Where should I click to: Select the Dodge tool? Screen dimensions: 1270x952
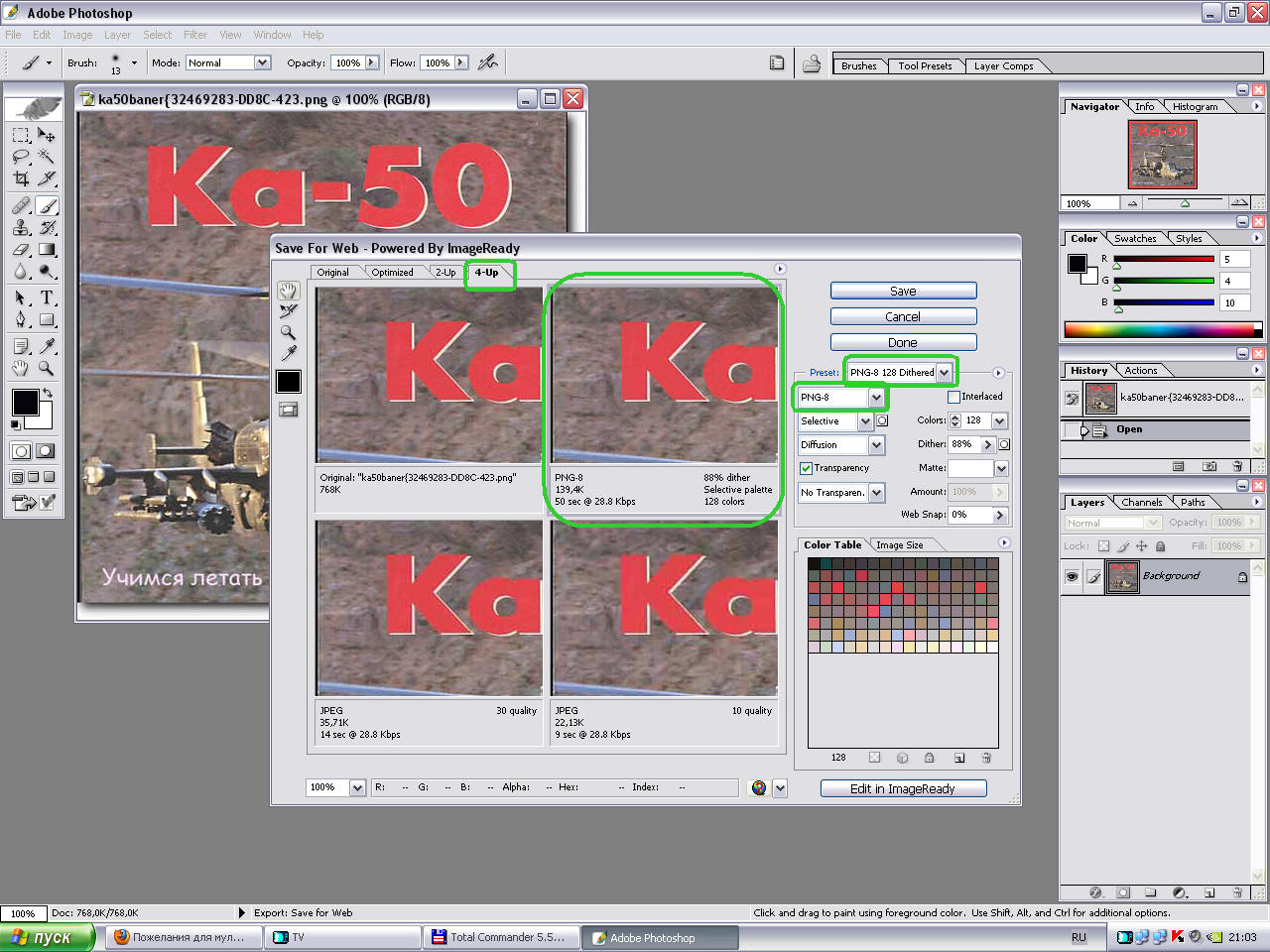click(x=47, y=272)
